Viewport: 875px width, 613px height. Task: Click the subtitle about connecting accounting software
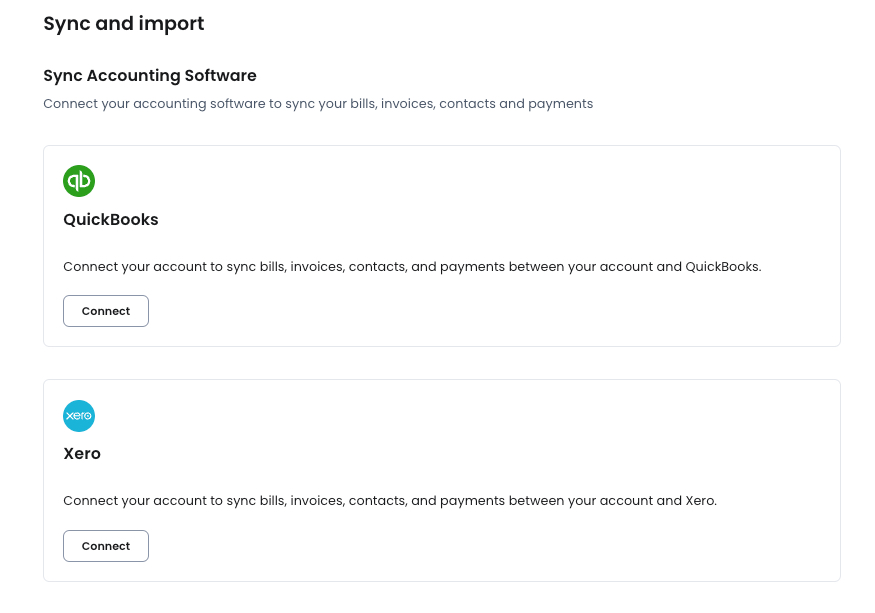[318, 104]
